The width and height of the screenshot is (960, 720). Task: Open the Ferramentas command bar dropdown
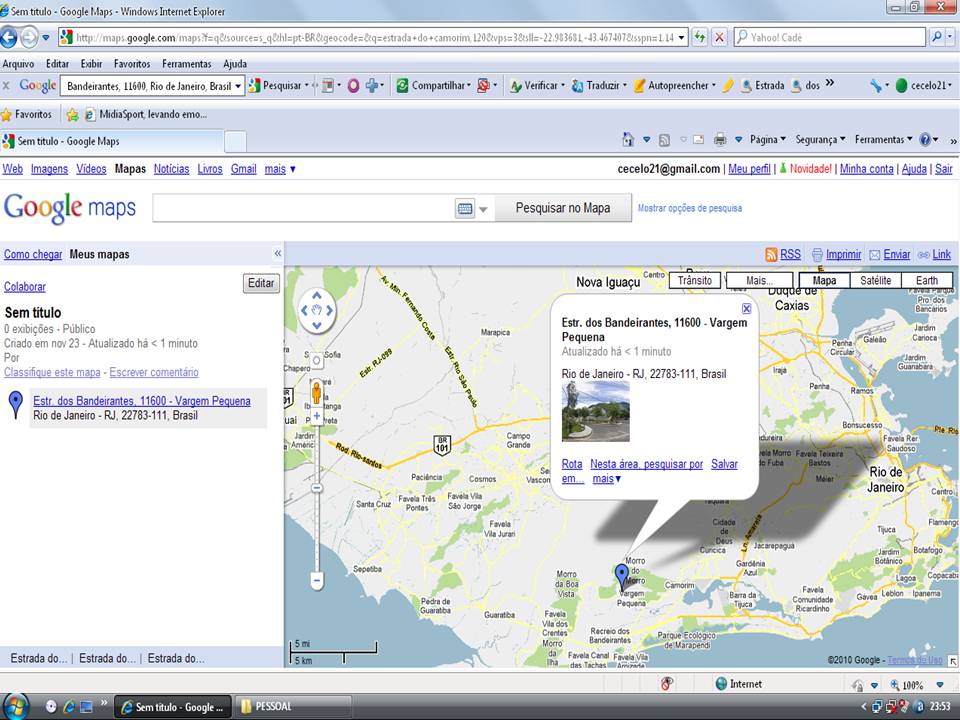(883, 140)
